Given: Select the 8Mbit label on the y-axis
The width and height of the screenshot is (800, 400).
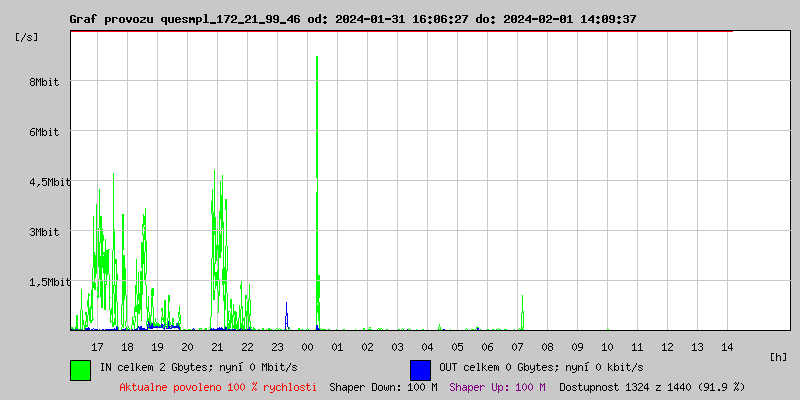Looking at the screenshot, I should coord(42,82).
